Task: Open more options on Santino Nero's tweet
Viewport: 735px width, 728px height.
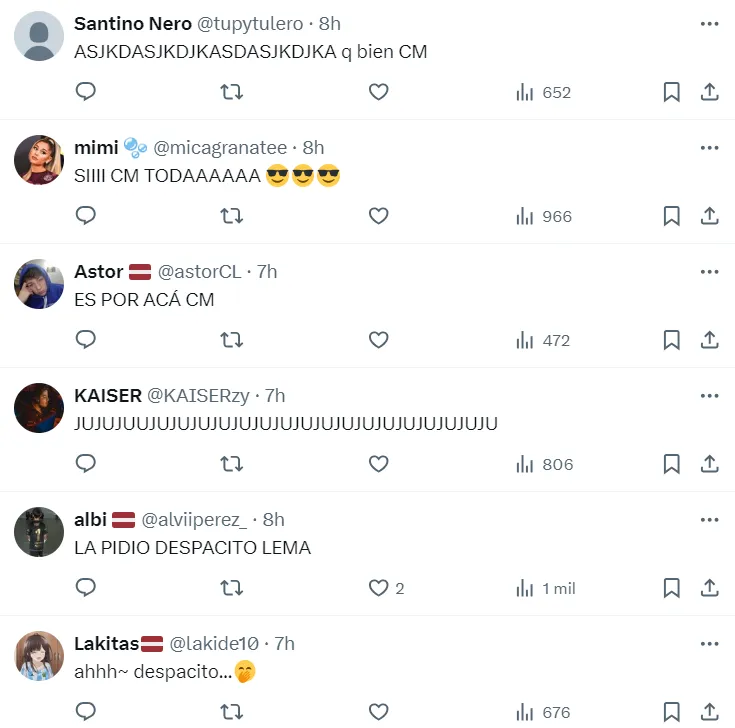Action: (x=709, y=24)
